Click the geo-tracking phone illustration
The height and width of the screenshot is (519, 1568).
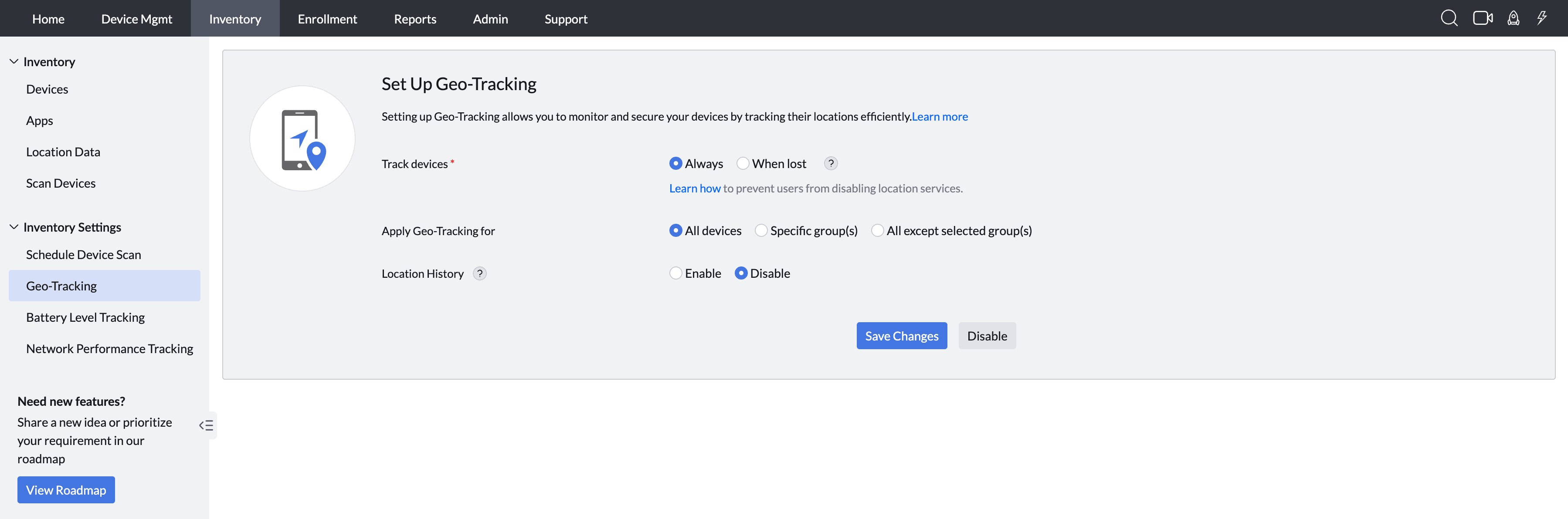(302, 139)
